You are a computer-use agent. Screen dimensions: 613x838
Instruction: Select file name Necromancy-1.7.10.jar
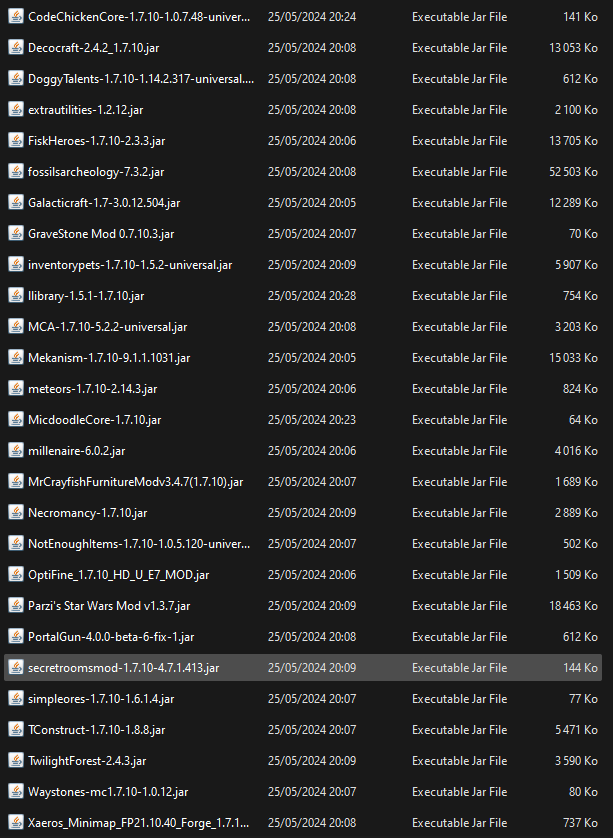tap(88, 513)
